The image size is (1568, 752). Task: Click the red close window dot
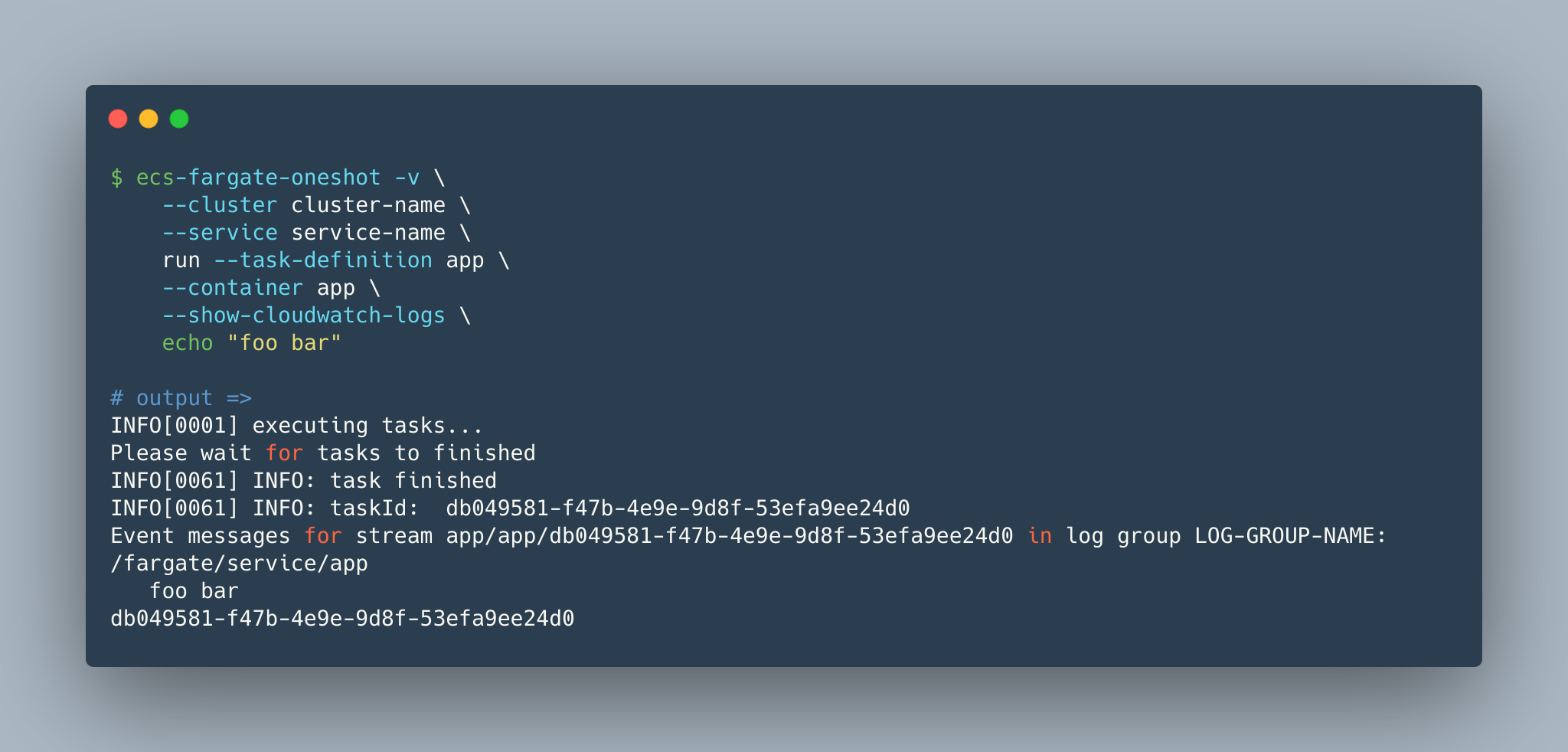(x=118, y=119)
